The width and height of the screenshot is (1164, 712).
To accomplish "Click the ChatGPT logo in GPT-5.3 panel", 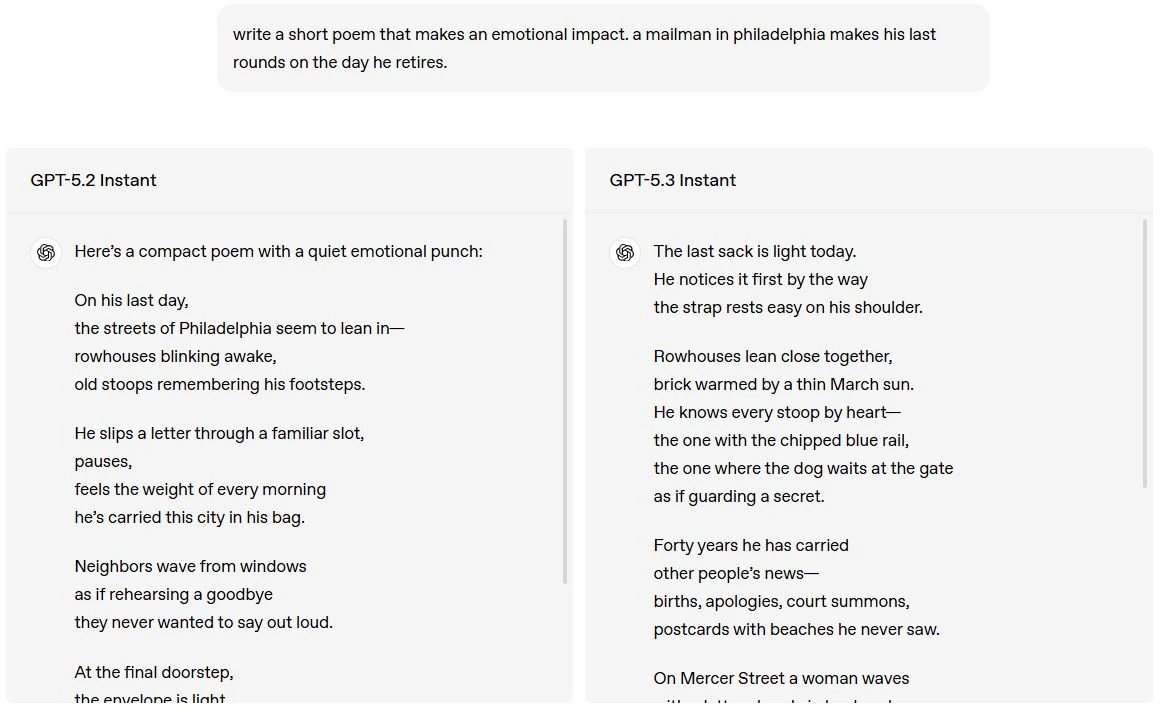I will pos(625,253).
